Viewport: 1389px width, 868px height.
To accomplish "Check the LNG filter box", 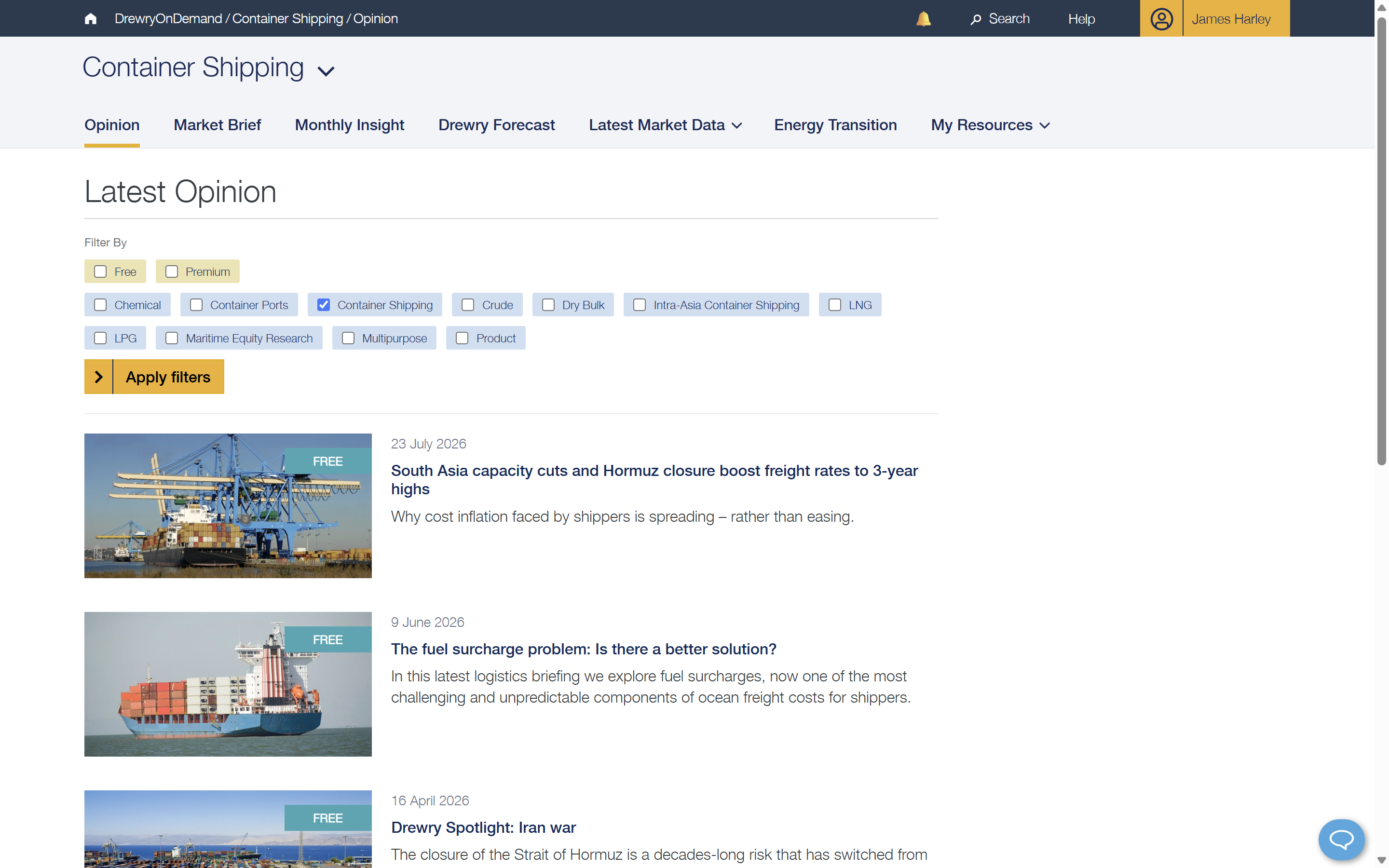I will pos(834,305).
